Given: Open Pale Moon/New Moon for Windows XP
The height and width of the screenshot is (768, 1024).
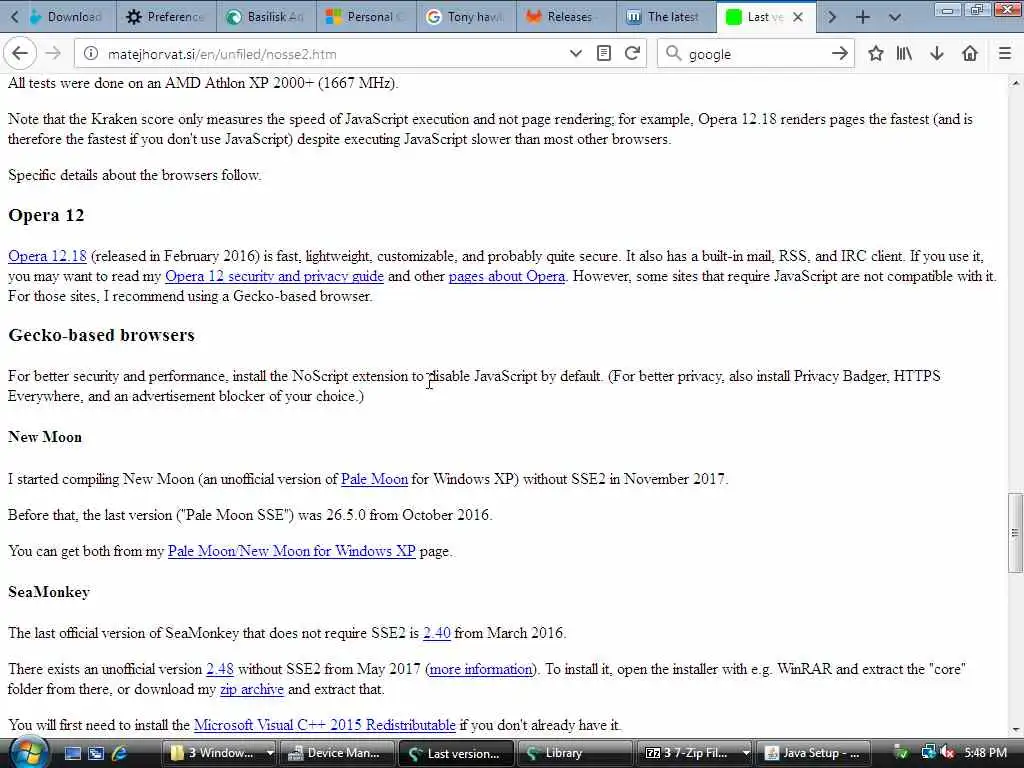Looking at the screenshot, I should 291,551.
